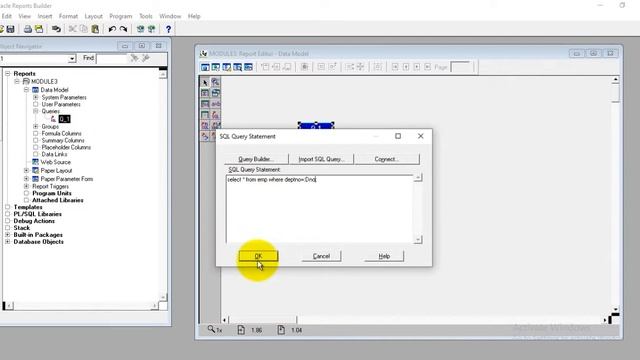The height and width of the screenshot is (360, 640).
Task: Click SQL text area scrollbar down arrow
Action: point(418,240)
